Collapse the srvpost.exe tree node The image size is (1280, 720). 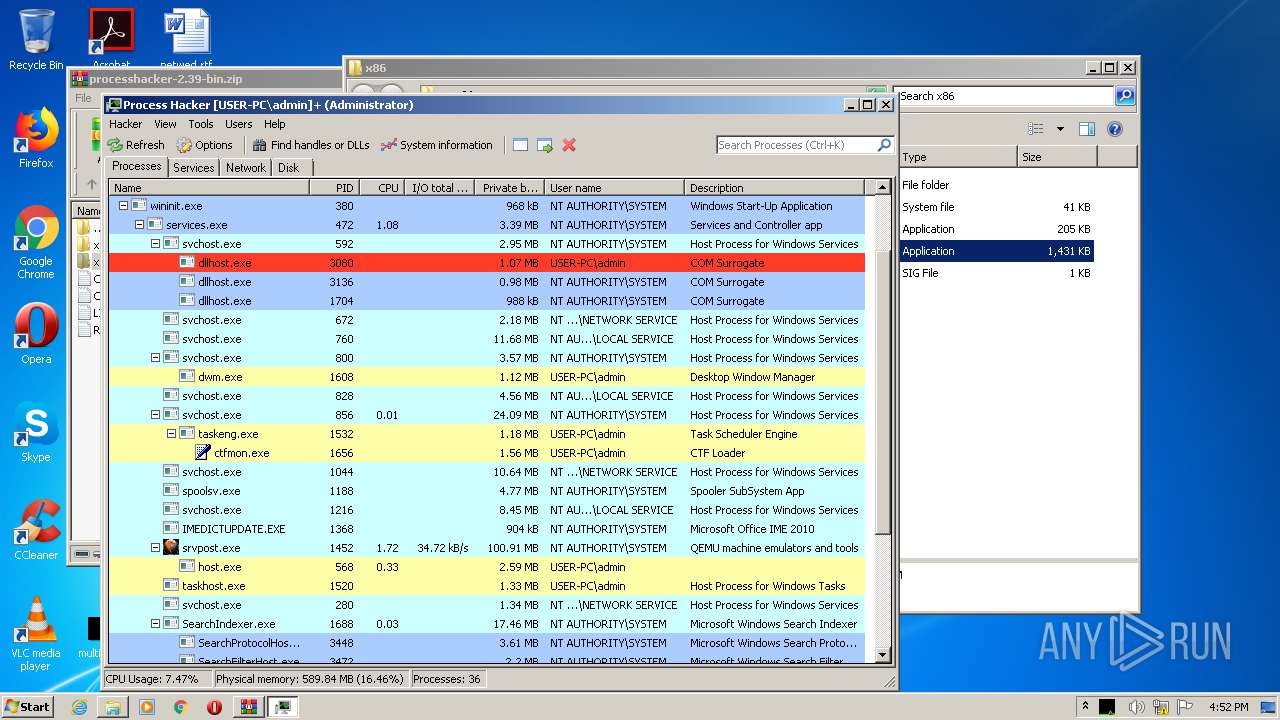pos(156,548)
